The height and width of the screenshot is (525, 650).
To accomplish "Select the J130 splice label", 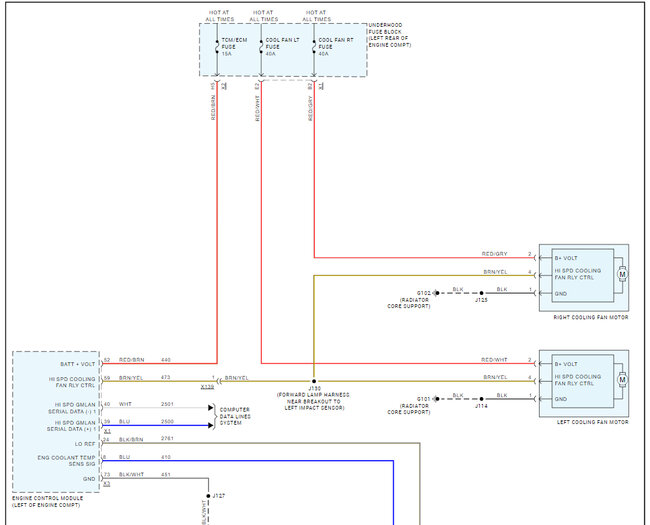I will pos(314,389).
